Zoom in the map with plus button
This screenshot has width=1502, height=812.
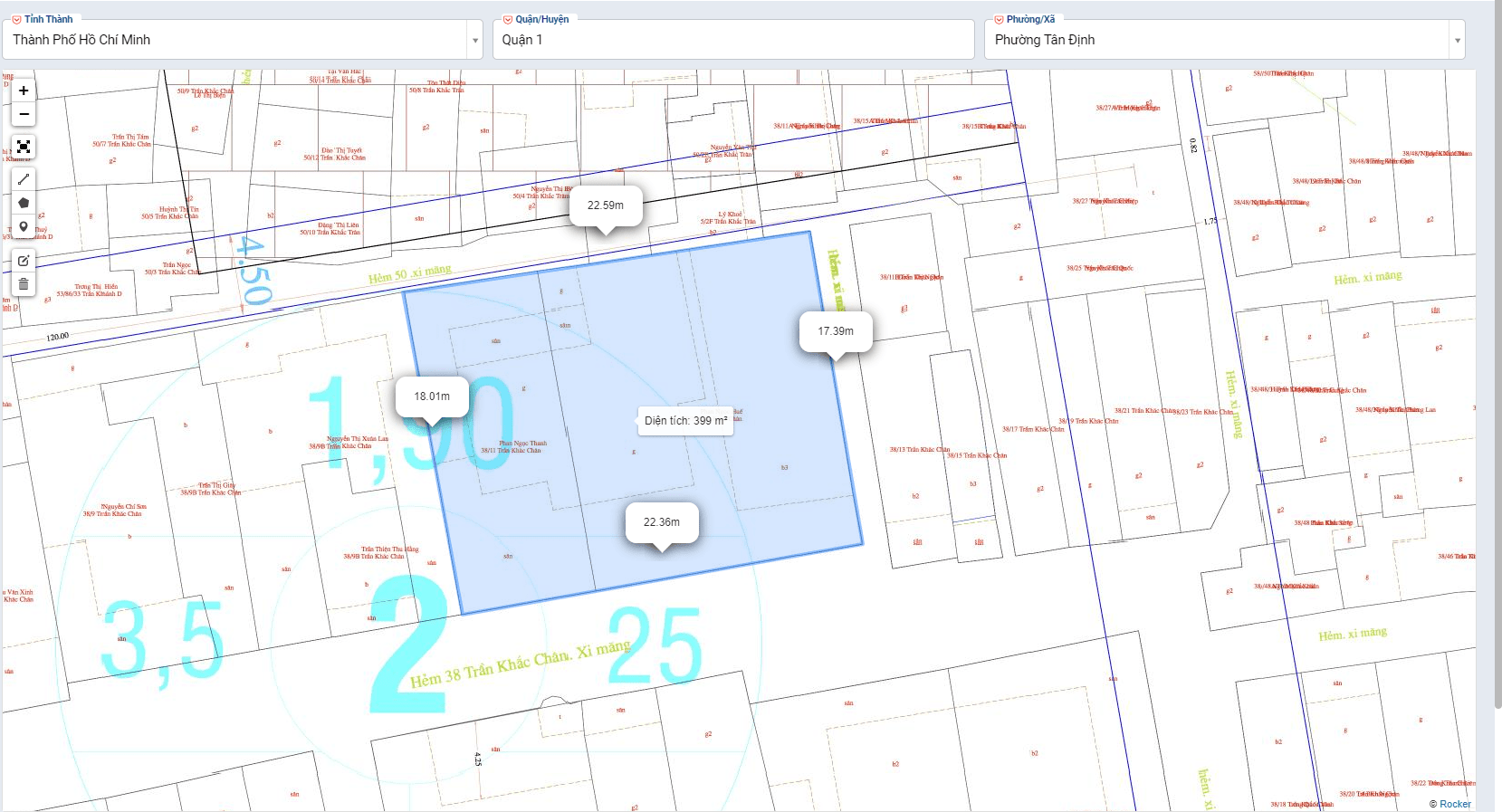pyautogui.click(x=24, y=91)
